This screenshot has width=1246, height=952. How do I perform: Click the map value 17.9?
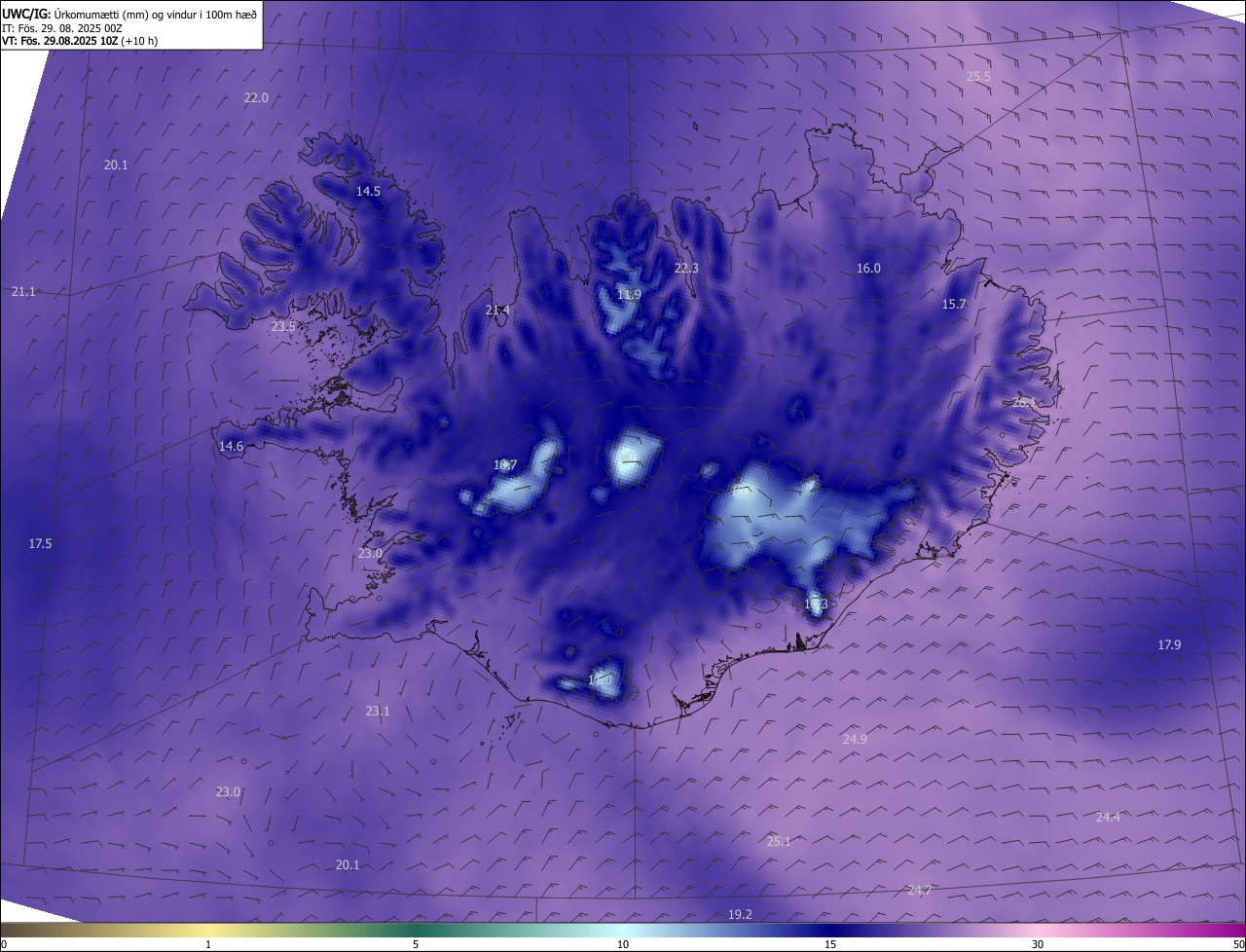click(1169, 645)
